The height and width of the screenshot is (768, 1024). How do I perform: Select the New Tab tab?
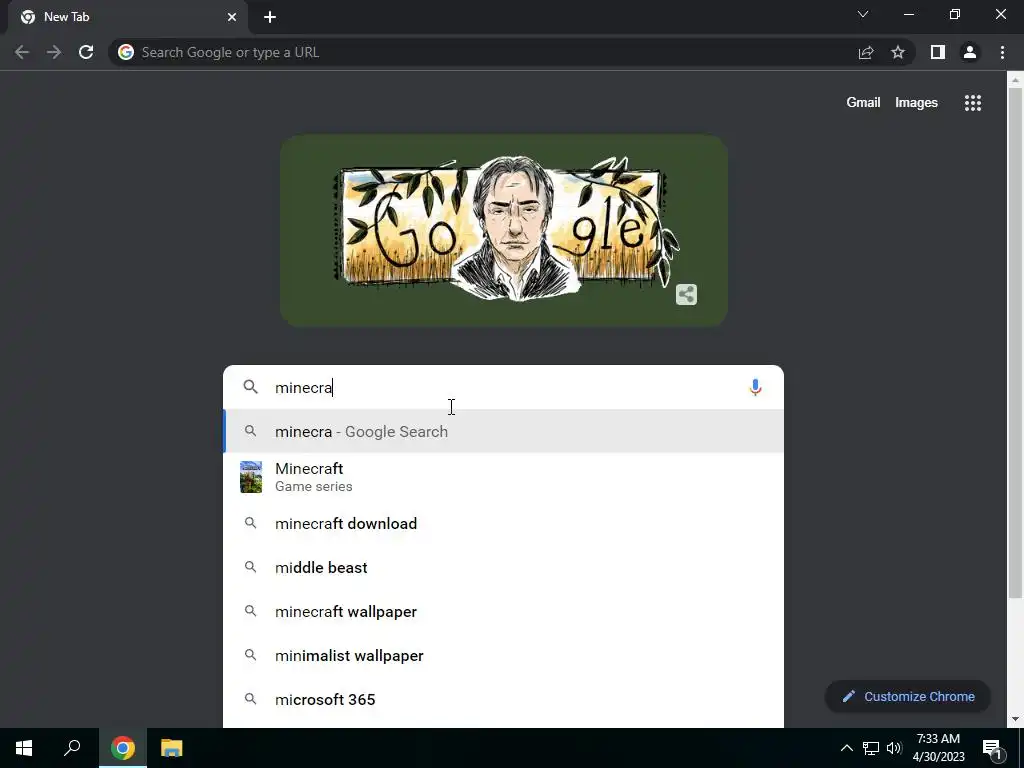(x=127, y=17)
